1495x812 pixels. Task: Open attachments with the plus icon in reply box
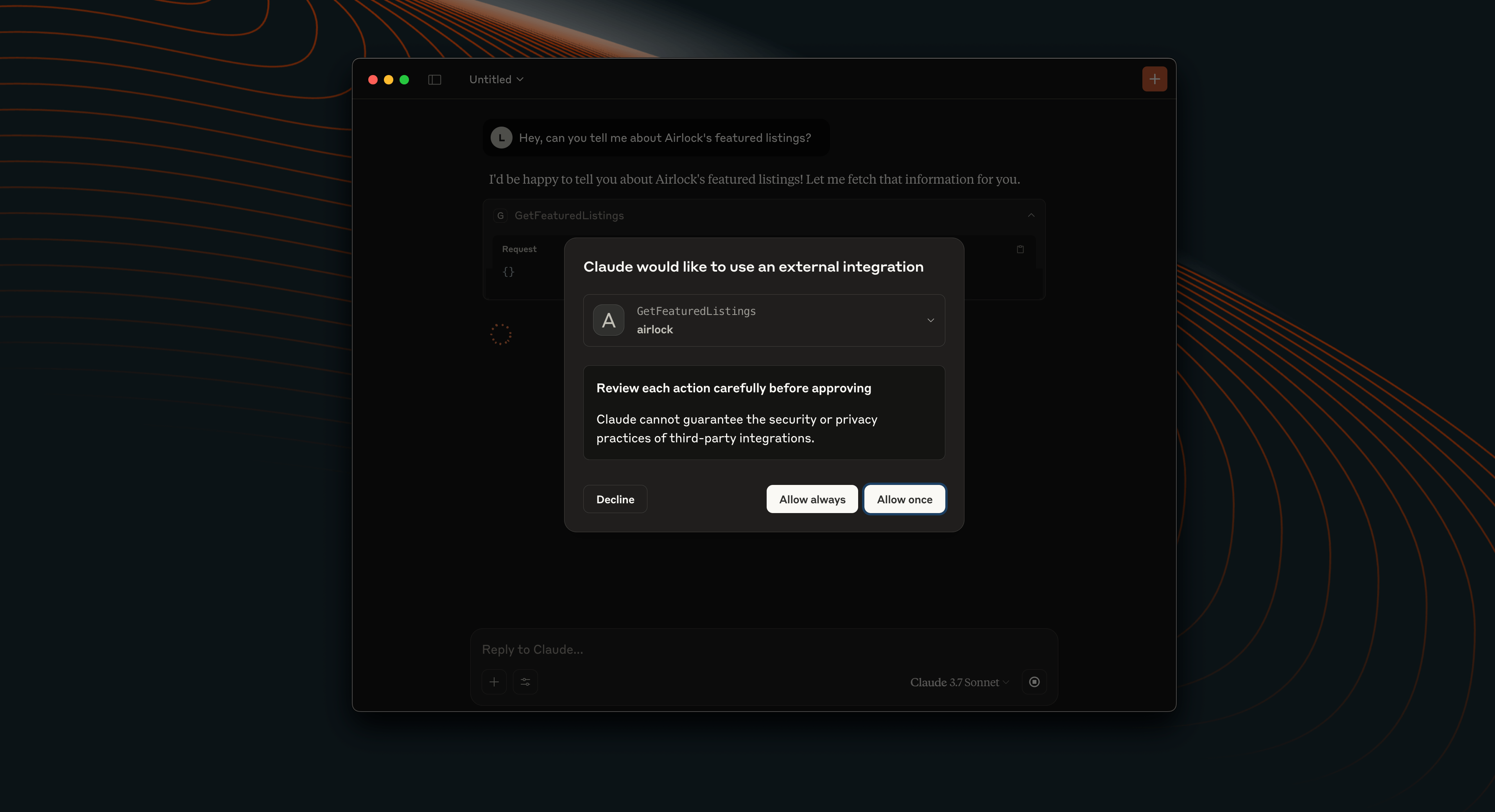click(494, 681)
